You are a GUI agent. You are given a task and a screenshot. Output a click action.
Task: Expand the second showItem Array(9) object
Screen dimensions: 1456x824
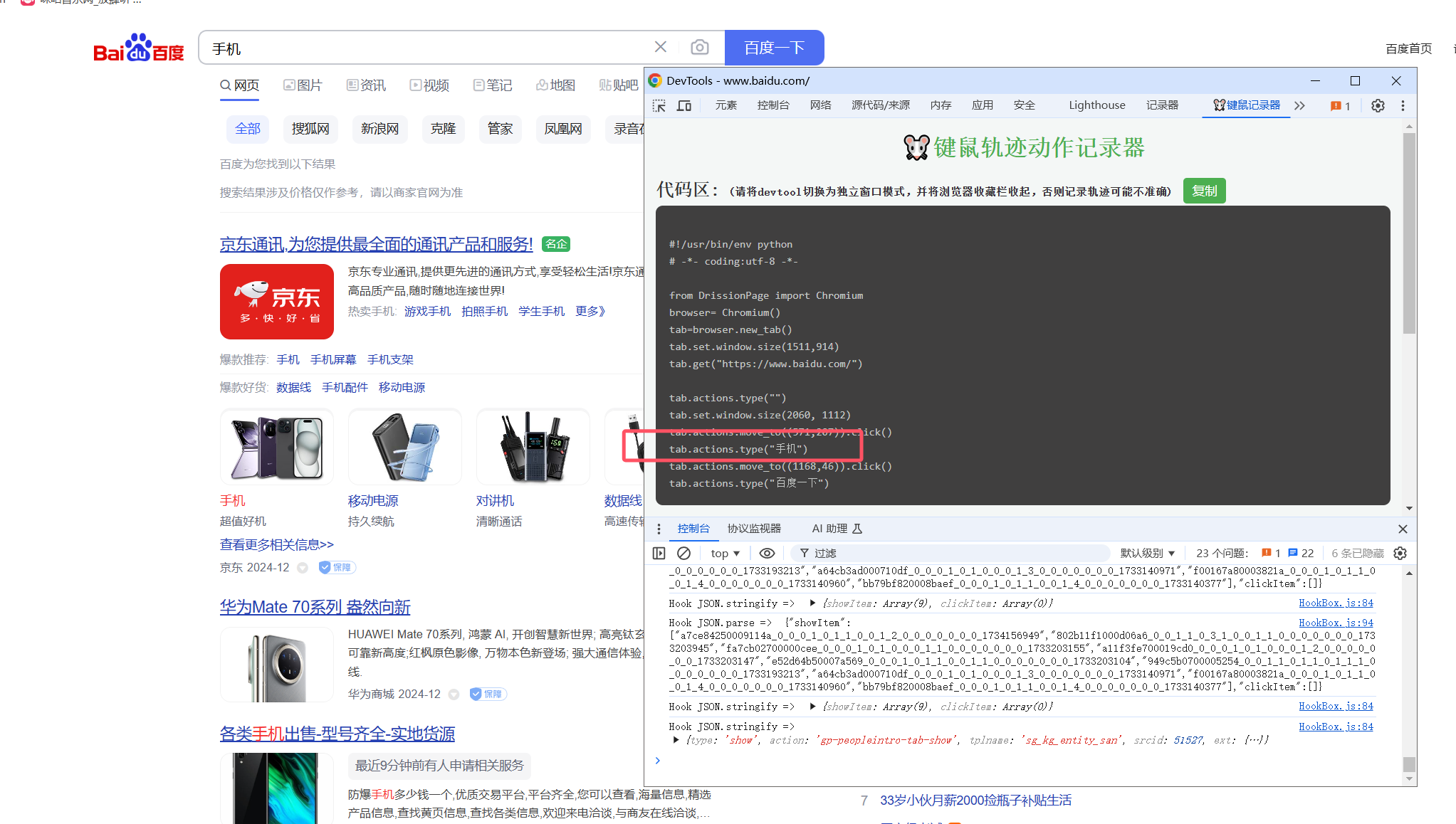(x=812, y=706)
